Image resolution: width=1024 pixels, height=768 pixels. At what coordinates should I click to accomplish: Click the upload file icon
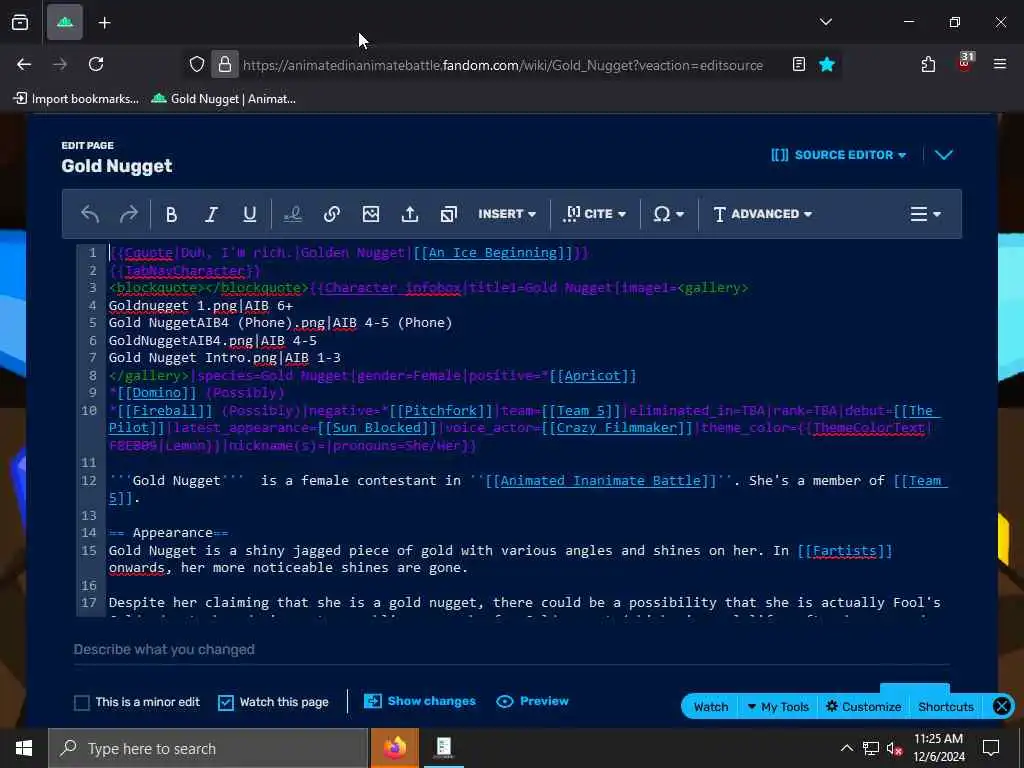tap(409, 214)
